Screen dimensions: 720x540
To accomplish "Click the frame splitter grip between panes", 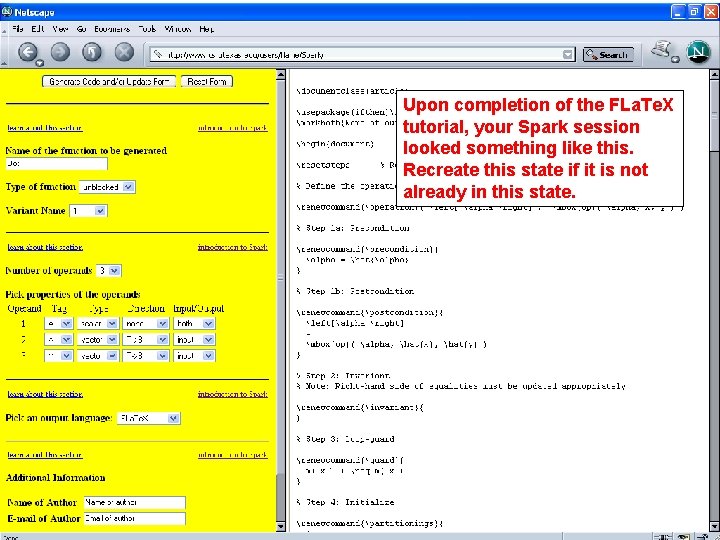I will pyautogui.click(x=281, y=278).
